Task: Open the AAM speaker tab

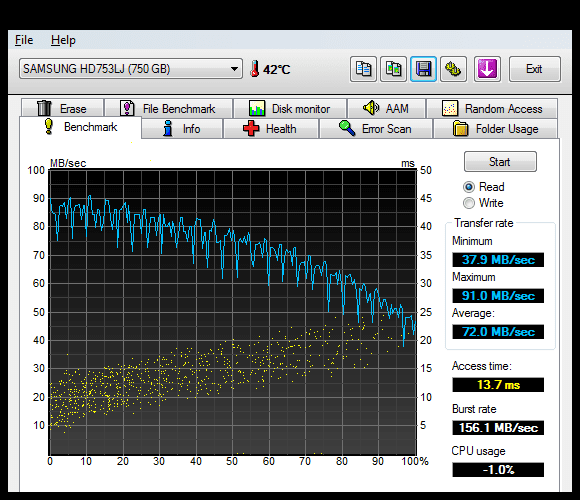Action: (x=387, y=109)
